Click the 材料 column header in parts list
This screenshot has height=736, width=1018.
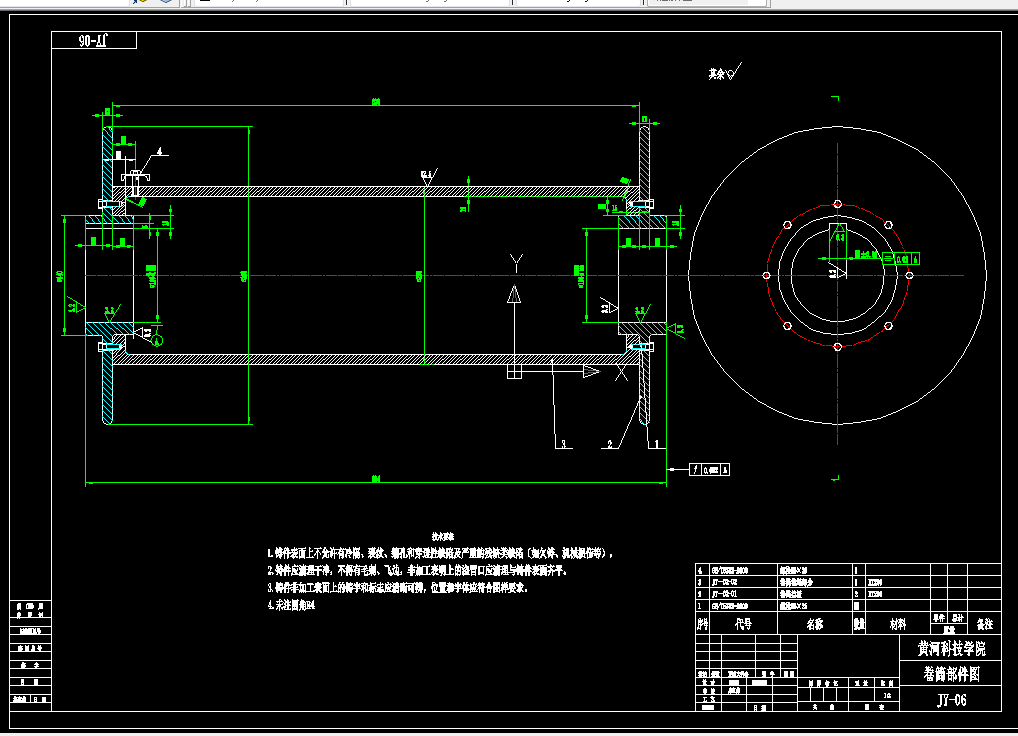click(898, 623)
